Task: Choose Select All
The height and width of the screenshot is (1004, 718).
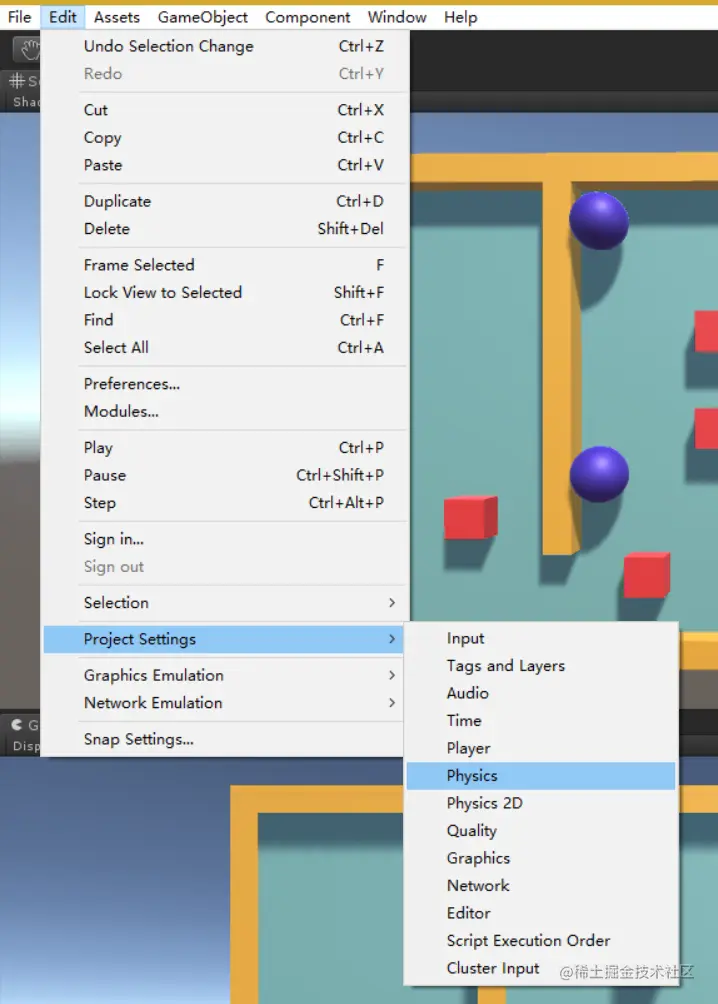Action: (x=225, y=347)
